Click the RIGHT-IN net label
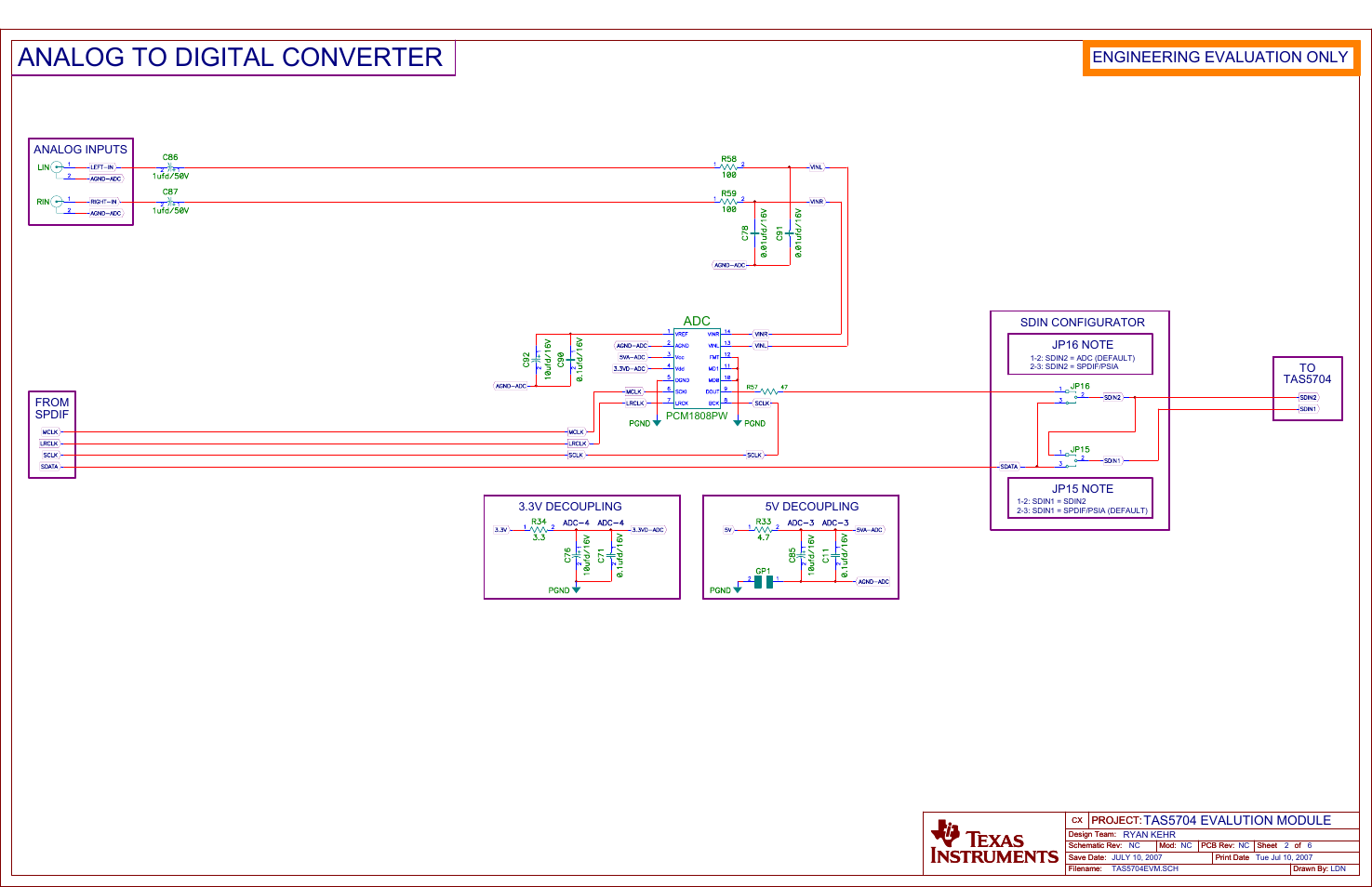Image resolution: width=1372 pixels, height=887 pixels. (104, 202)
